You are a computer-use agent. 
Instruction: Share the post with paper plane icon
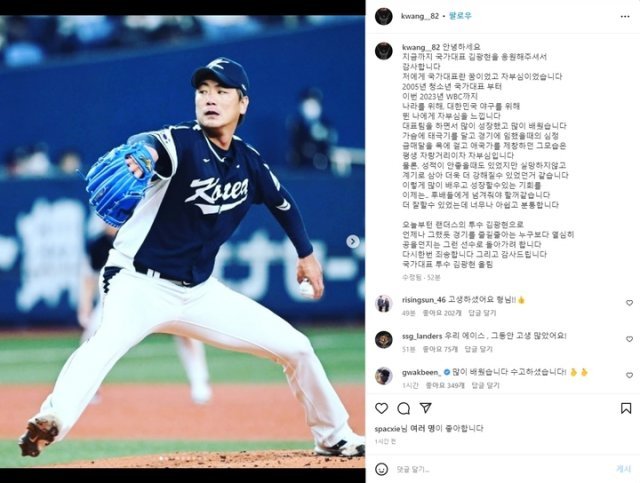tap(425, 408)
